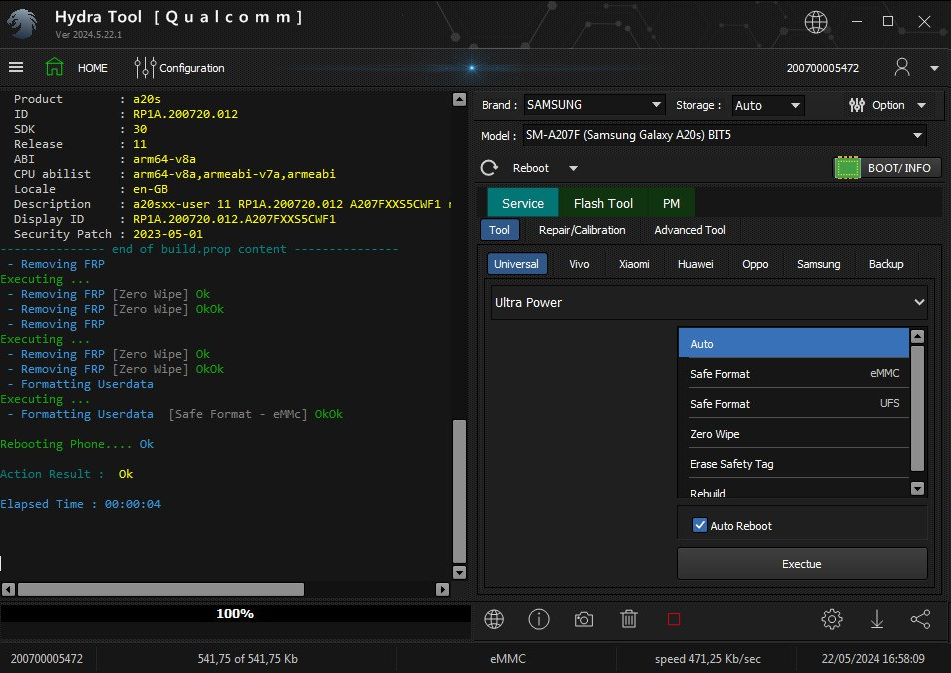Select Erase Safety Tag option

tap(793, 464)
